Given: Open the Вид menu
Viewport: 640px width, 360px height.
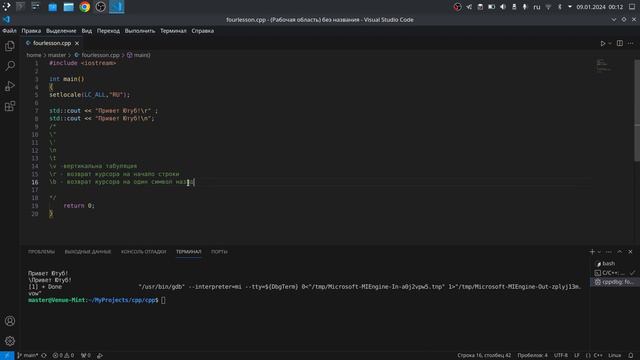Looking at the screenshot, I should (x=87, y=31).
